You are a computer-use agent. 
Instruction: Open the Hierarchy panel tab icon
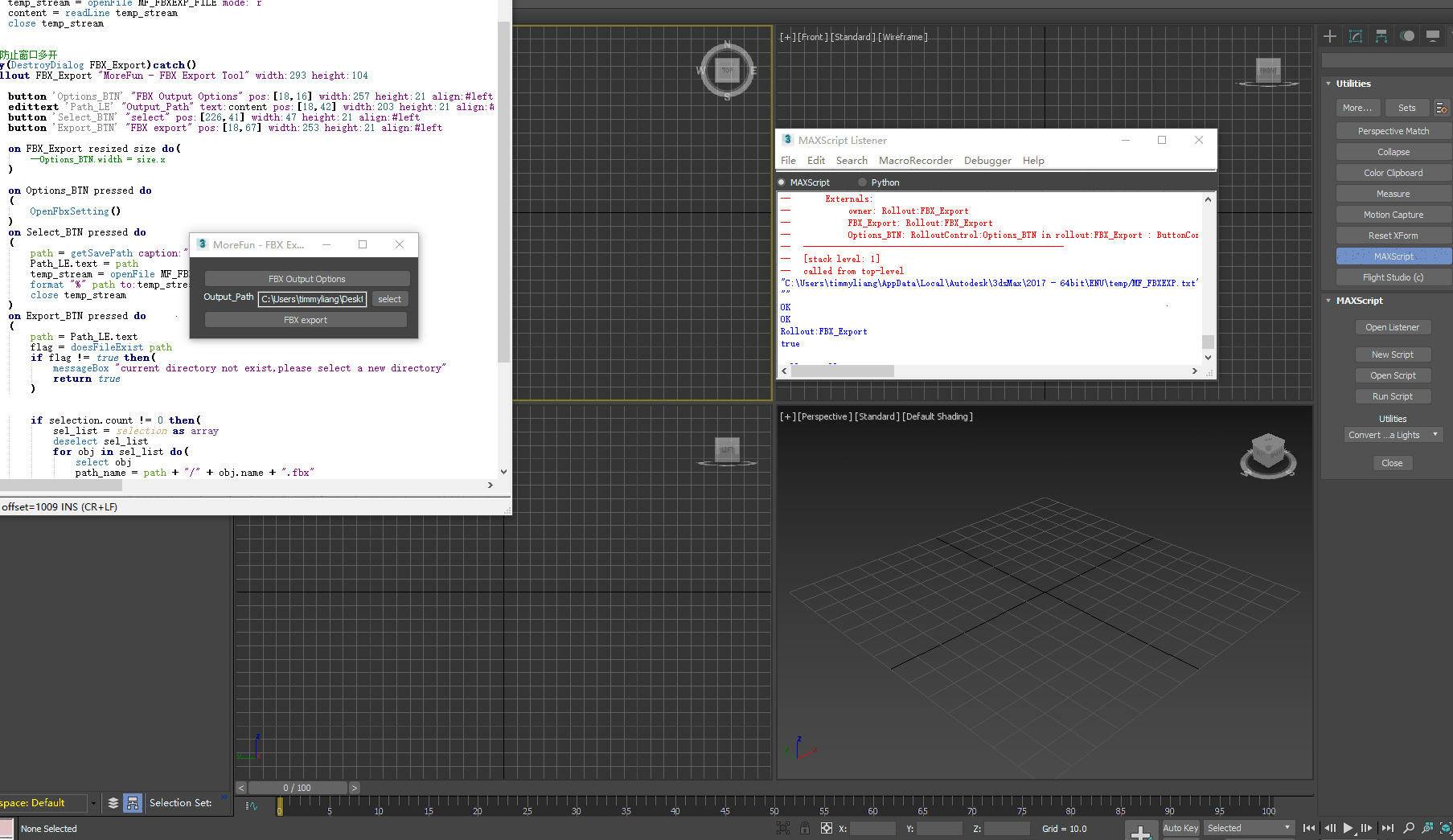click(1381, 36)
